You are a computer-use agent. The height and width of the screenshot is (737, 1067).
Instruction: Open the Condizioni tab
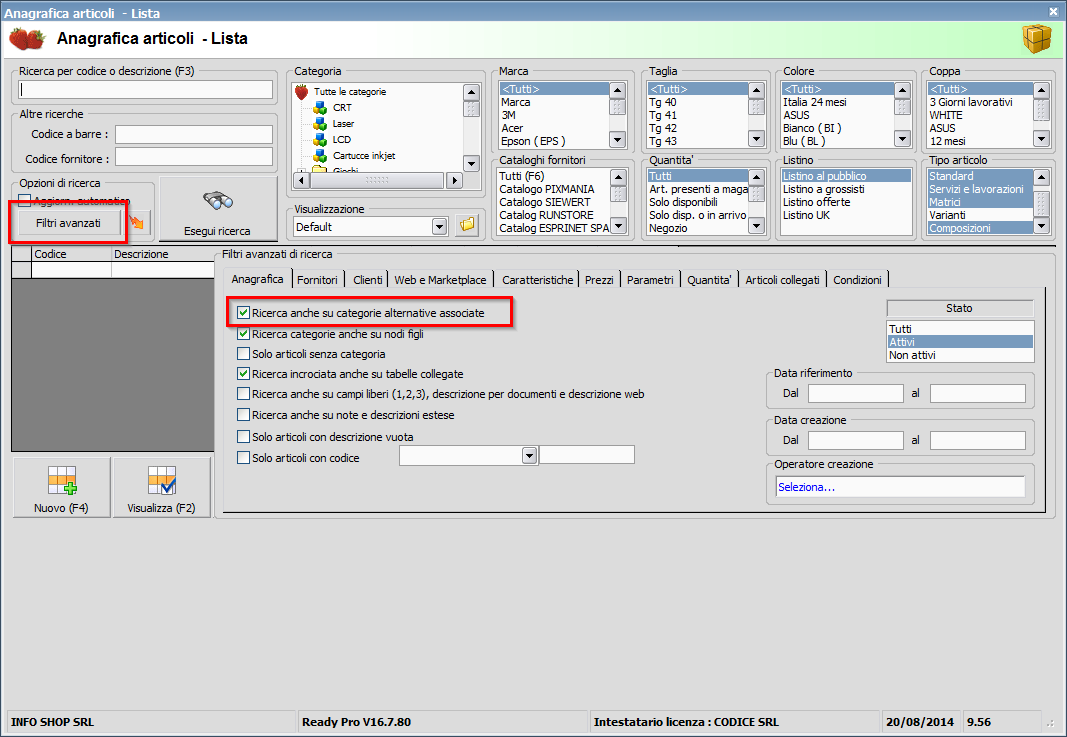pos(857,280)
